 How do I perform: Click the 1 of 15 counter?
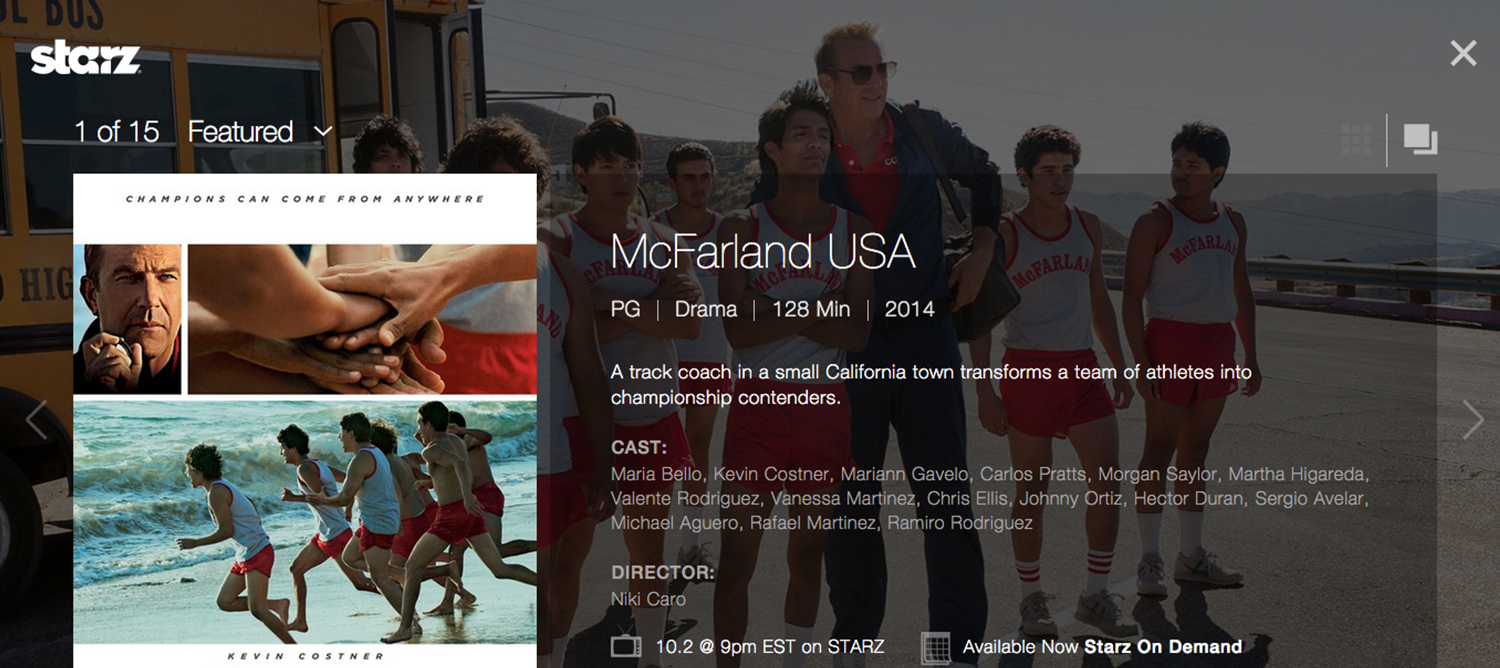(117, 132)
